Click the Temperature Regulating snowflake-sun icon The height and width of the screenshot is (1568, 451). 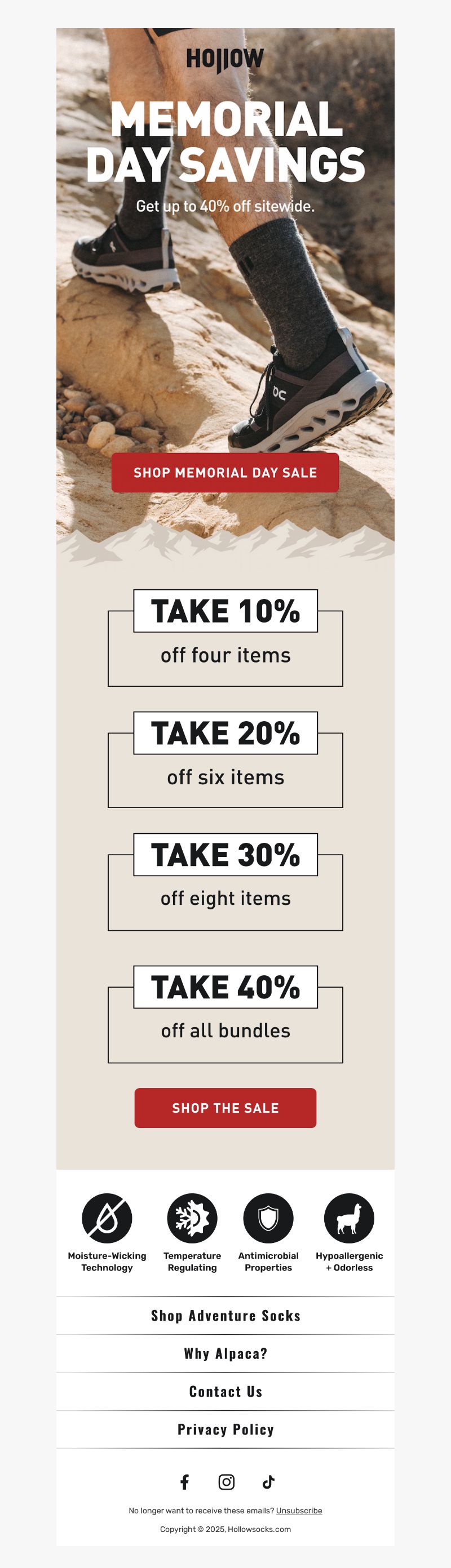click(x=192, y=1218)
